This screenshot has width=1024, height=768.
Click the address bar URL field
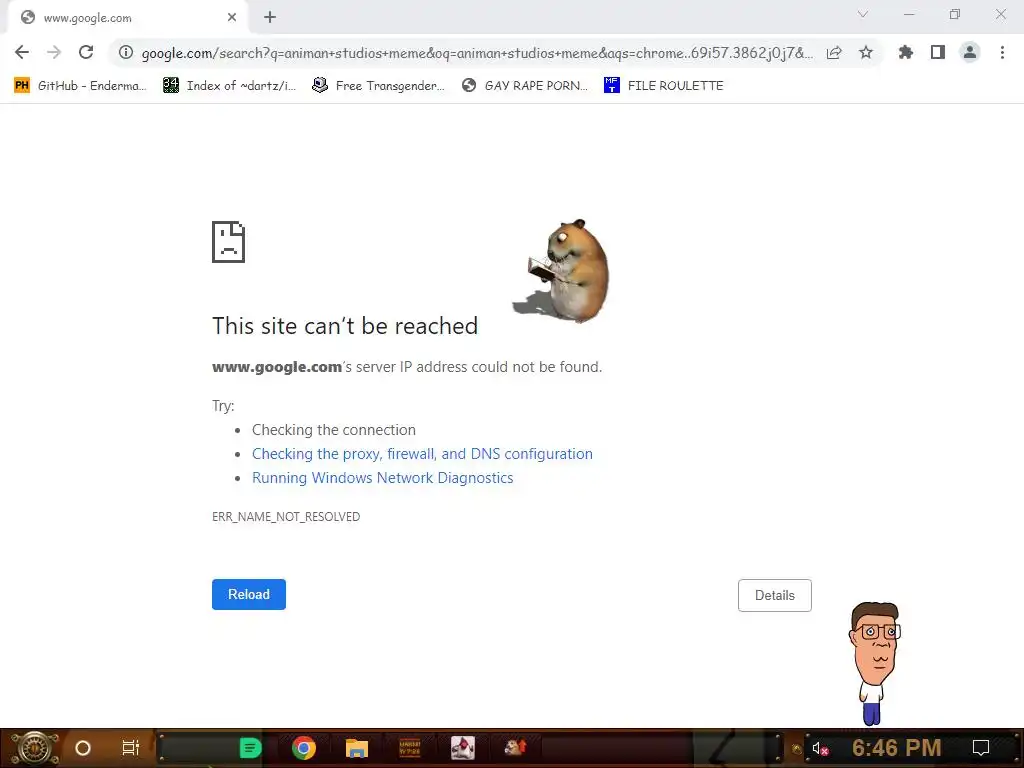point(477,53)
